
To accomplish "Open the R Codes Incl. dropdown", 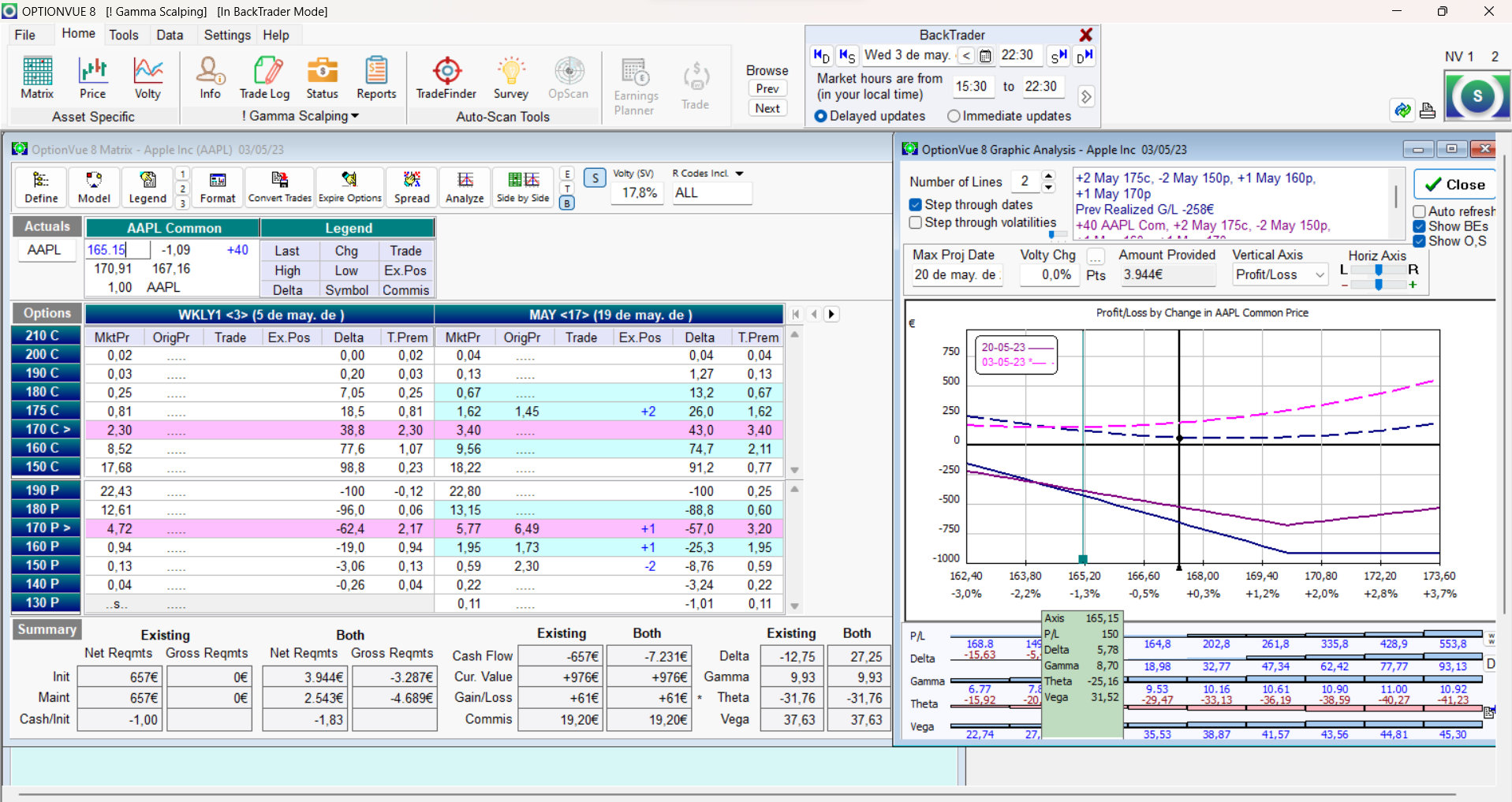I will point(739,173).
